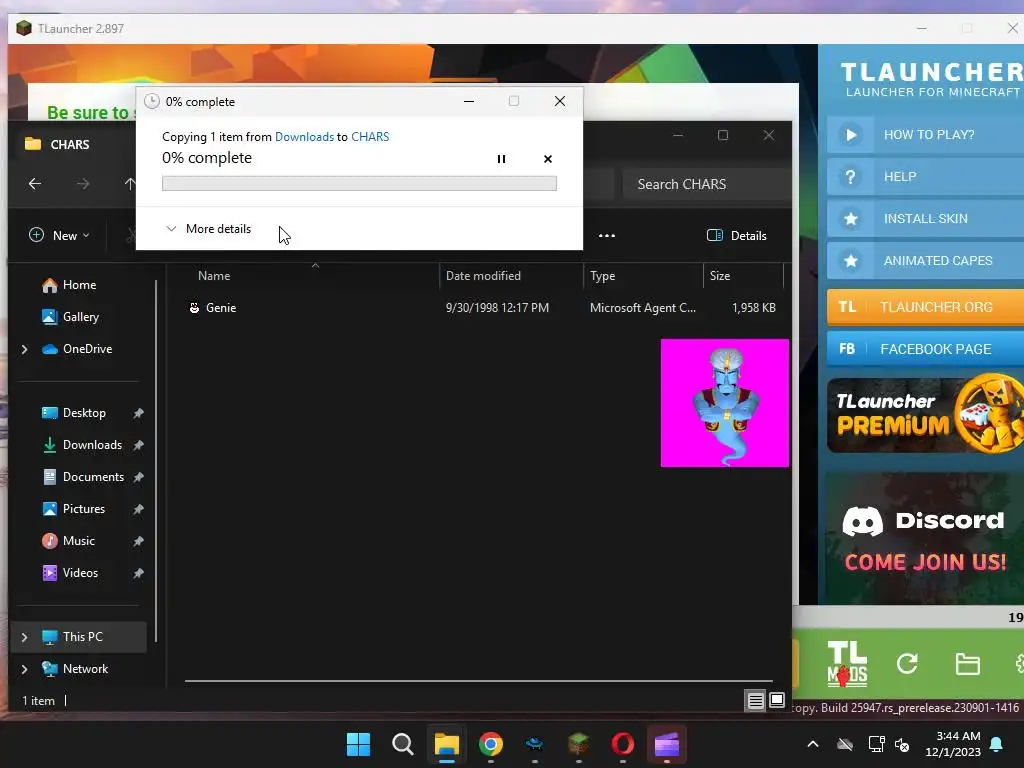Switch to large thumbnails view icon

pyautogui.click(x=777, y=701)
